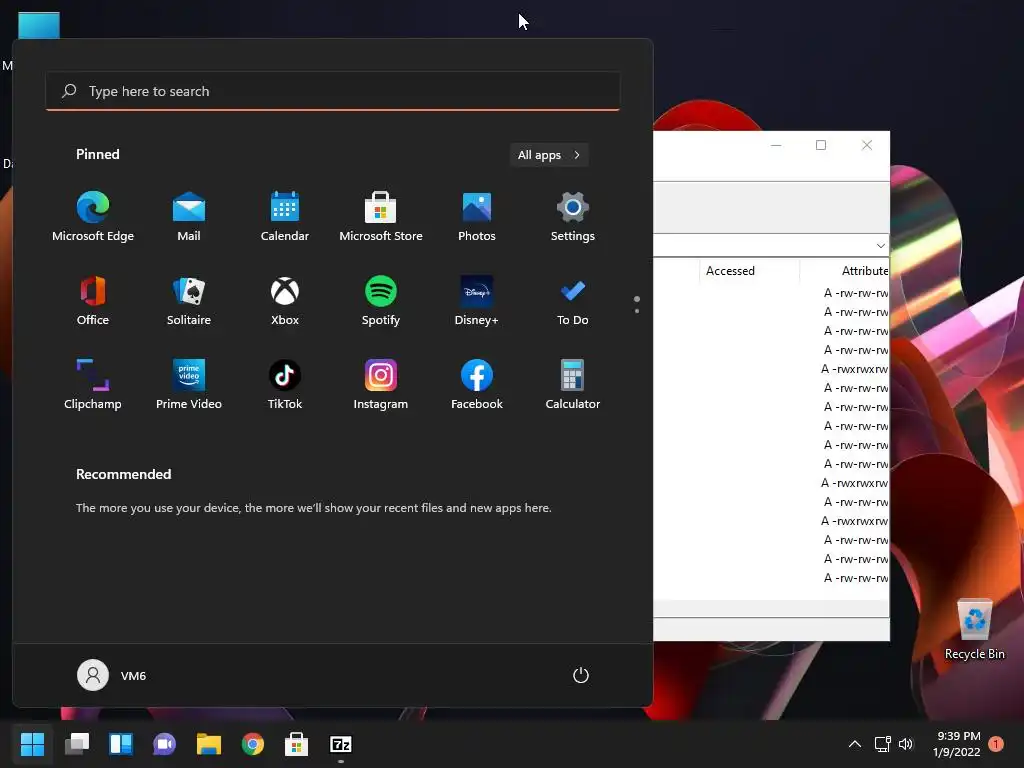1024x768 pixels.
Task: Launch the Clipchamp video editor
Action: click(x=93, y=385)
